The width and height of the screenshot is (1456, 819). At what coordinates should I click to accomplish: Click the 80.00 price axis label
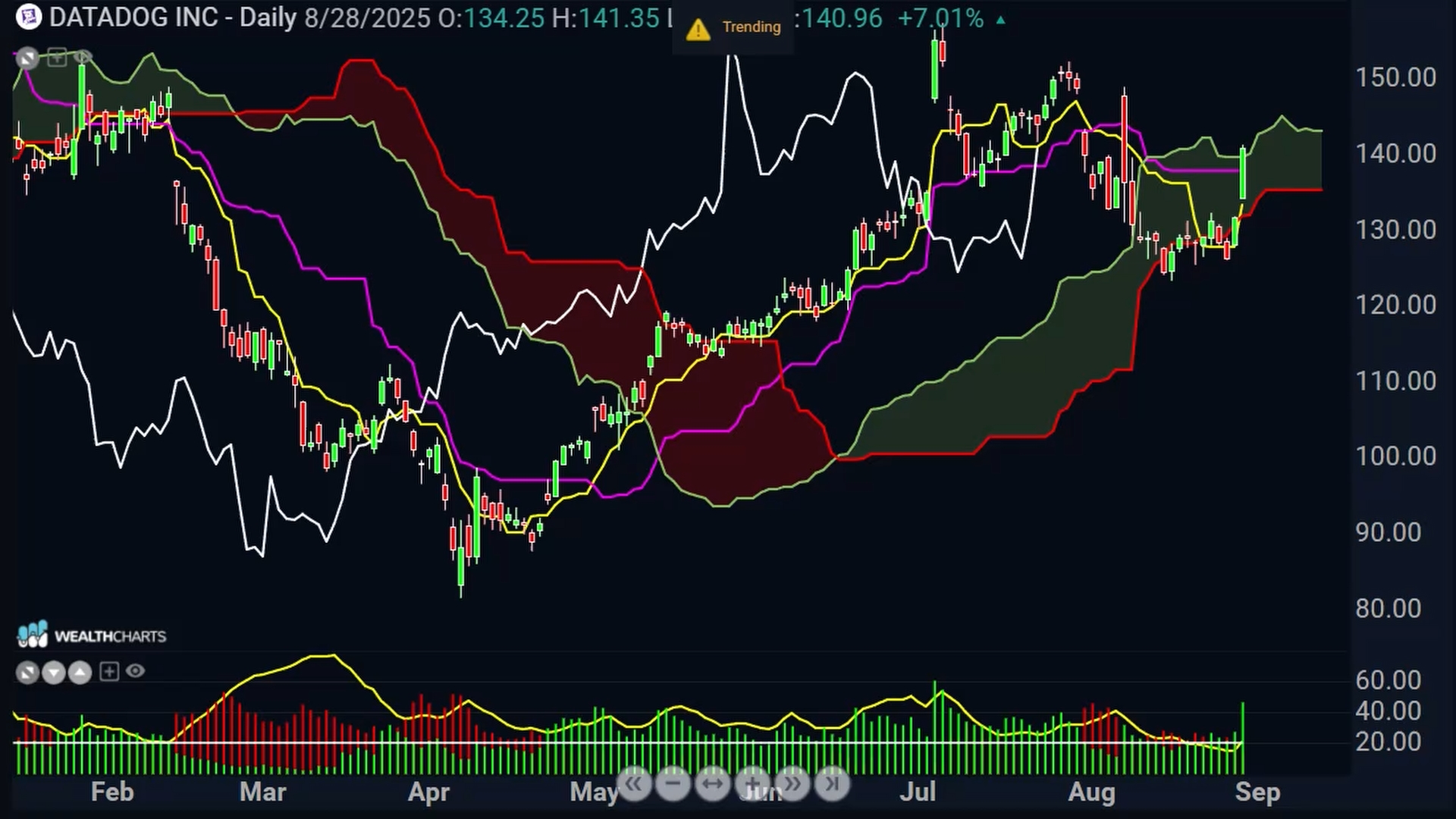point(1388,608)
